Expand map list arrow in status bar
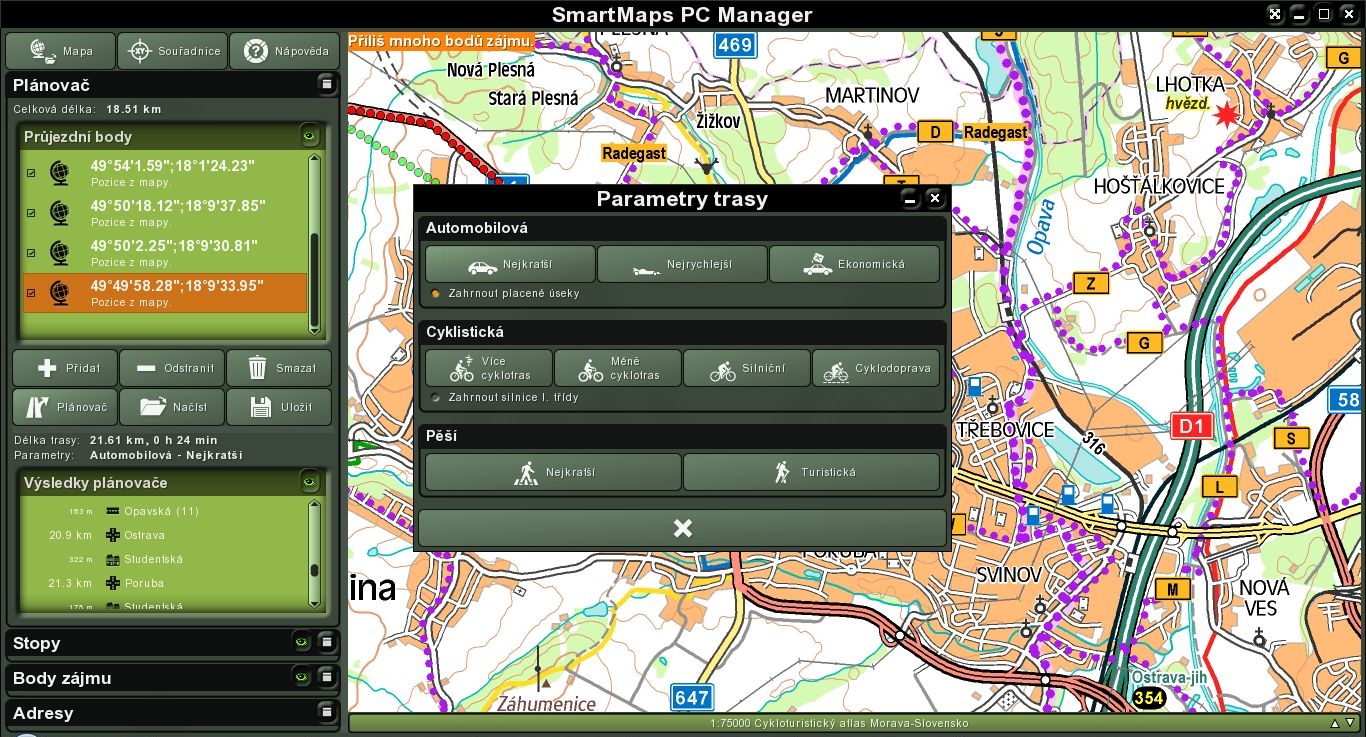 [x=1334, y=723]
